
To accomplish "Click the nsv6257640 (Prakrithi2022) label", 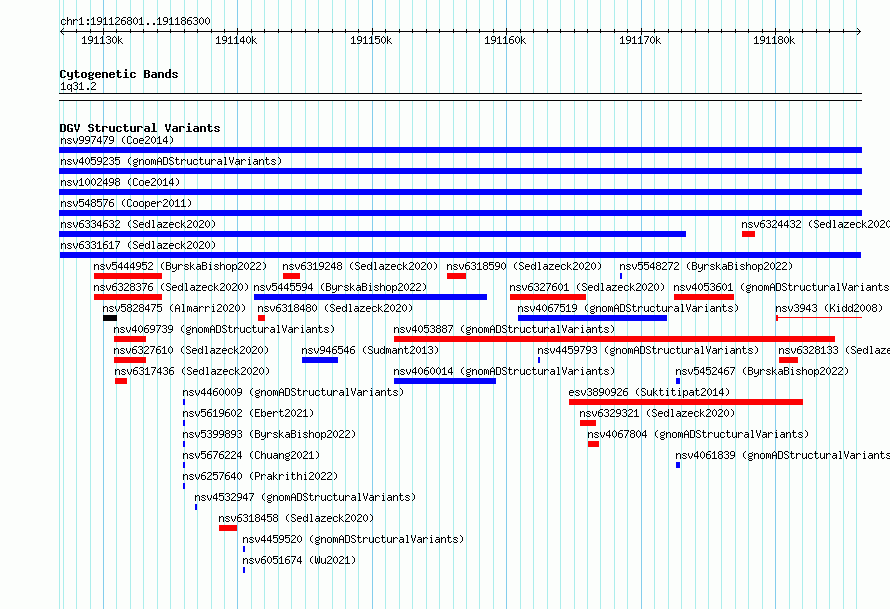I will [260, 476].
